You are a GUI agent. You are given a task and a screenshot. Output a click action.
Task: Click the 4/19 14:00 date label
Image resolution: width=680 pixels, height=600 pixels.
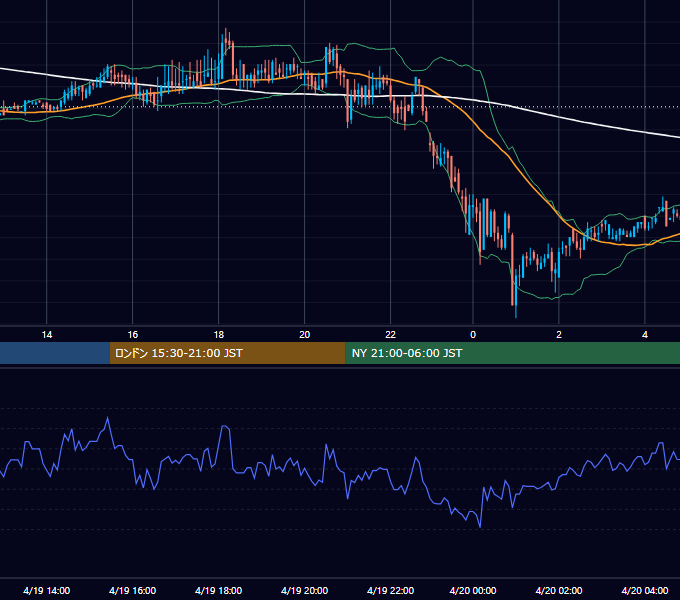pos(47,590)
